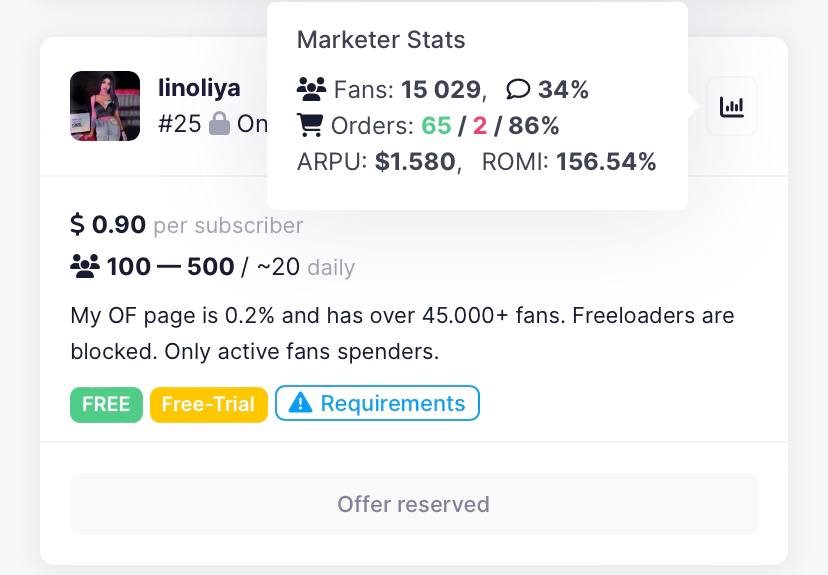Click the shopping cart Orders icon

click(311, 126)
